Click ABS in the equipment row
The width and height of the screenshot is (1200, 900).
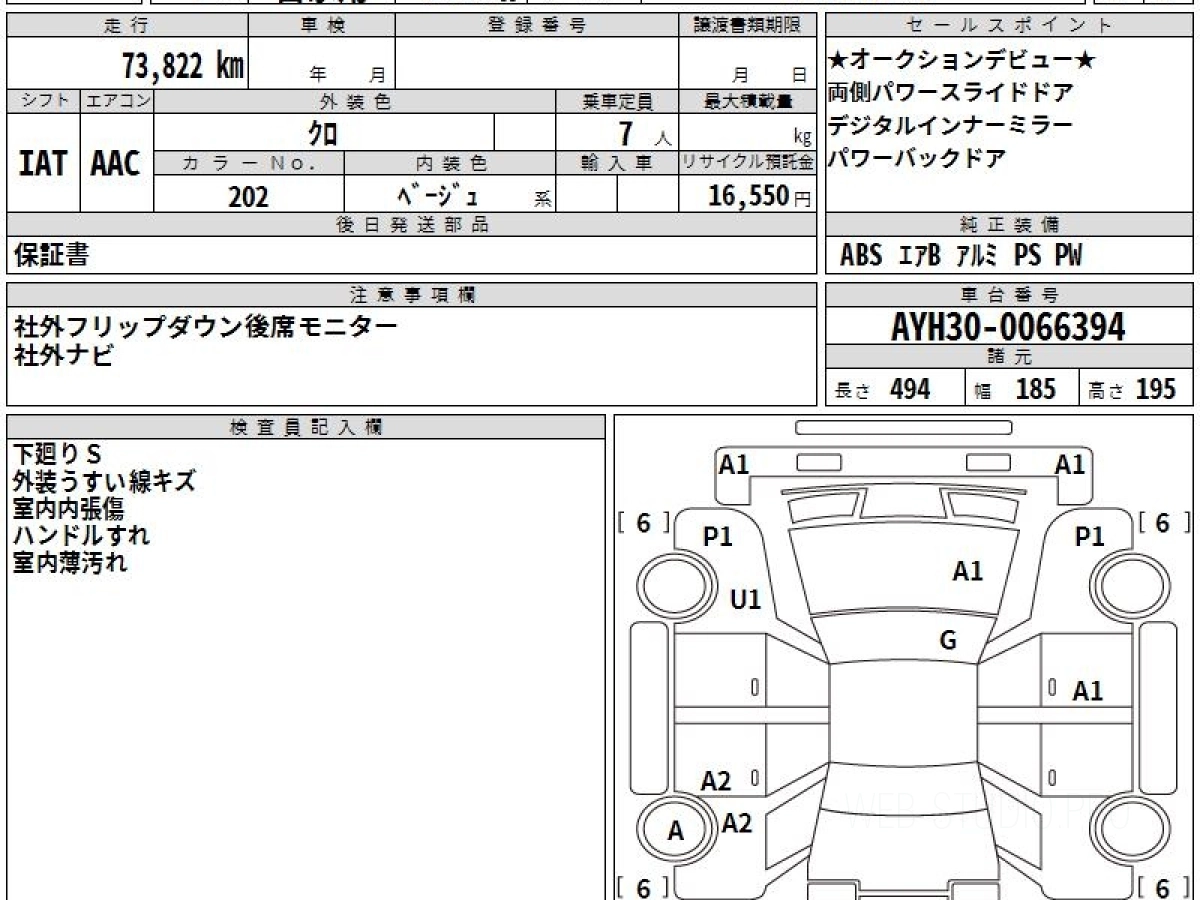[x=861, y=256]
